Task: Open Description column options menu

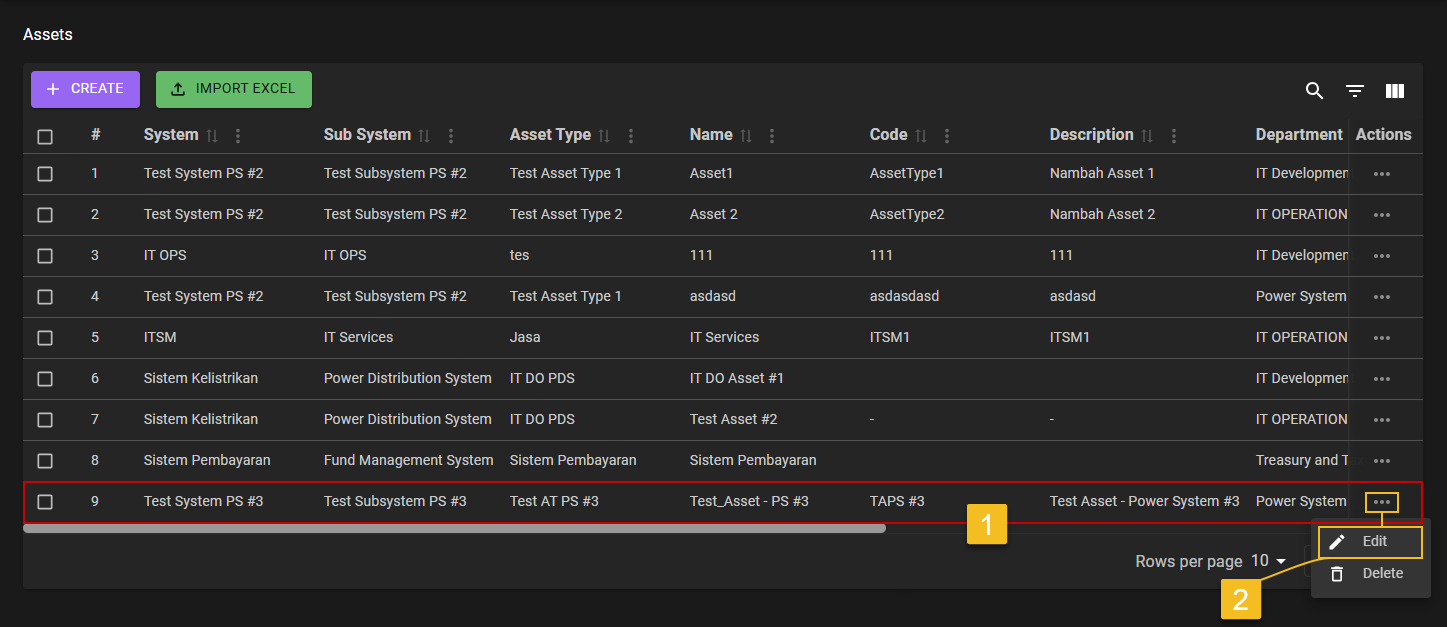Action: tap(1174, 136)
